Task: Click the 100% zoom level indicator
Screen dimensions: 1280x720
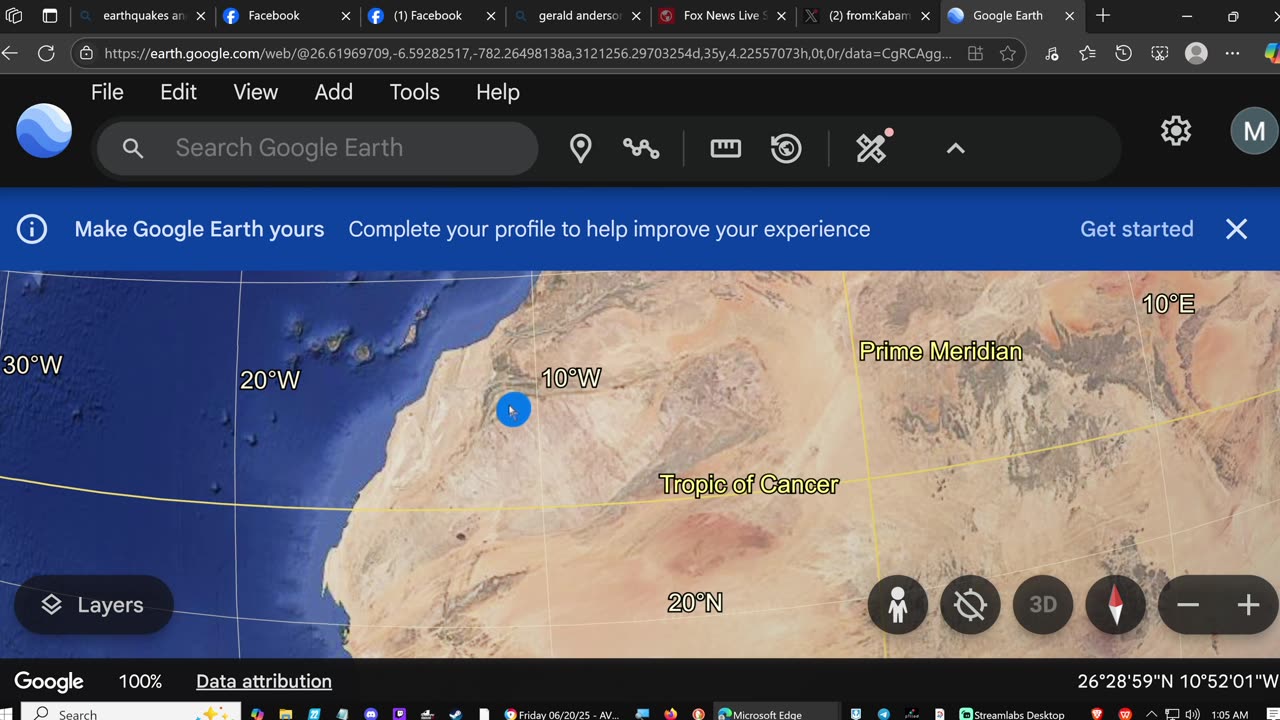Action: point(140,681)
